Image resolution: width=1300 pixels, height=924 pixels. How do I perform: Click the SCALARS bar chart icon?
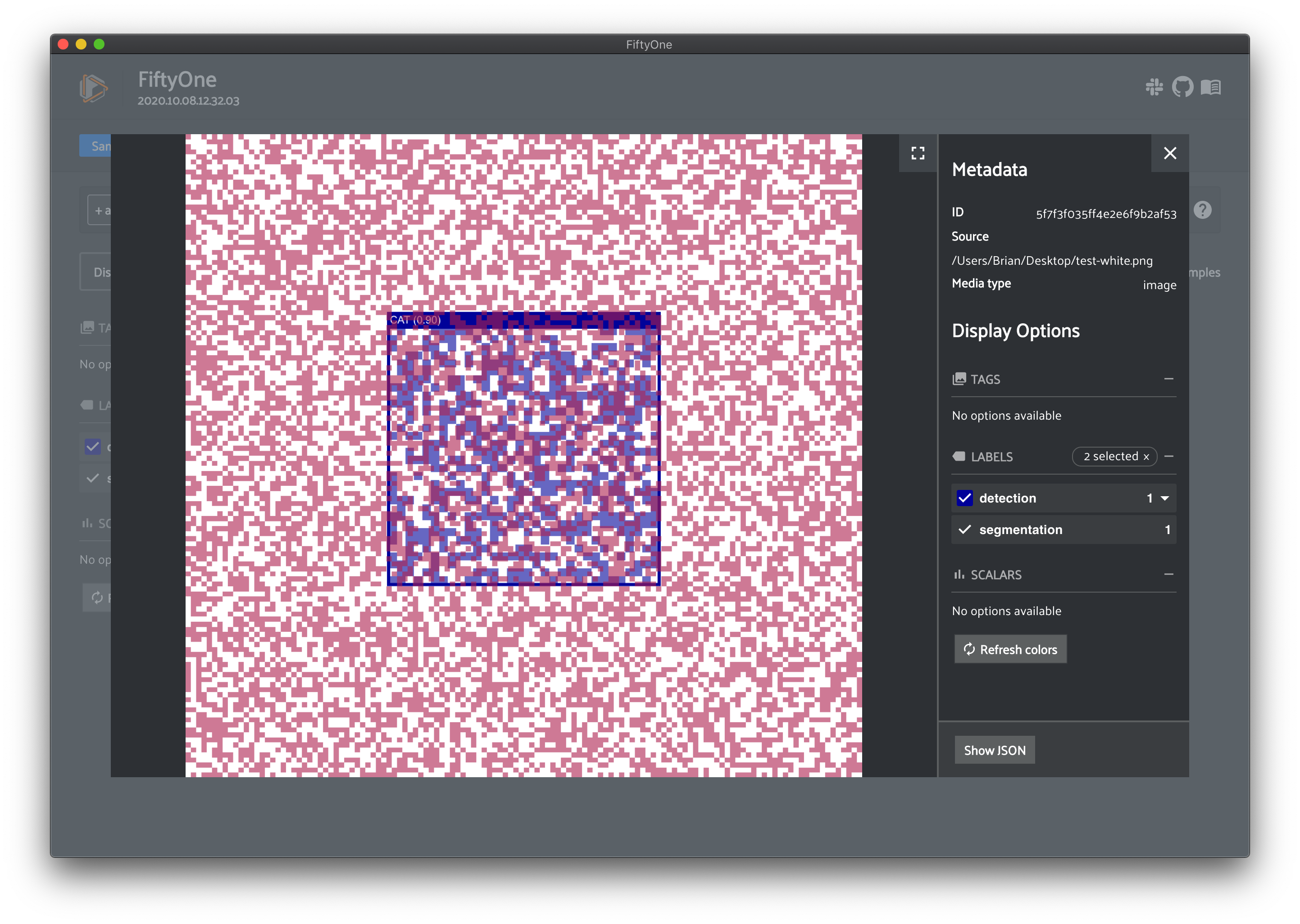click(x=959, y=575)
